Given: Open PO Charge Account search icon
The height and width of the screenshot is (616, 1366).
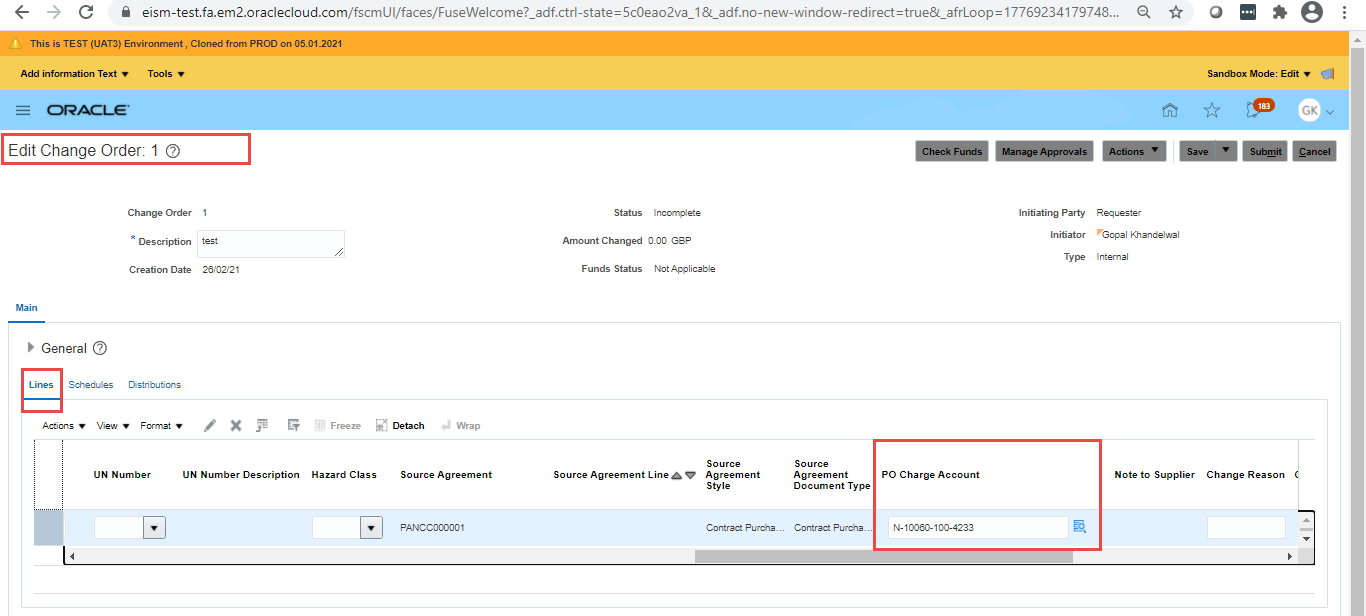Looking at the screenshot, I should [x=1079, y=527].
